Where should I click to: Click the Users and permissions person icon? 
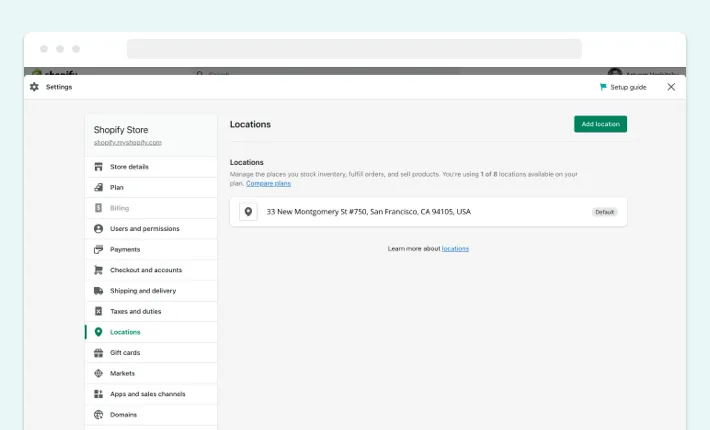pyautogui.click(x=98, y=229)
